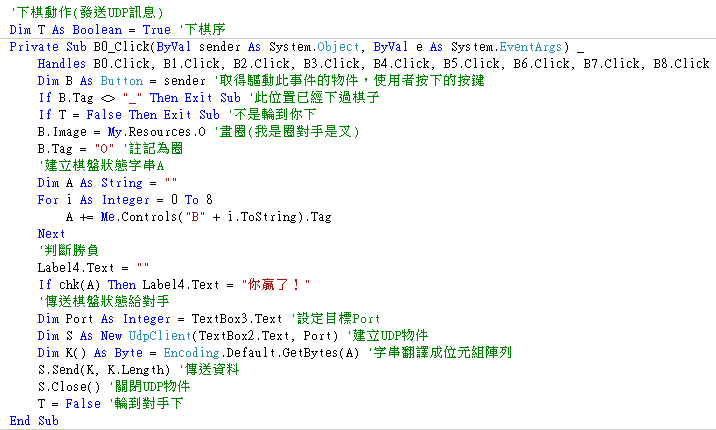Click 'A += Me.Controls' line

click(199, 217)
